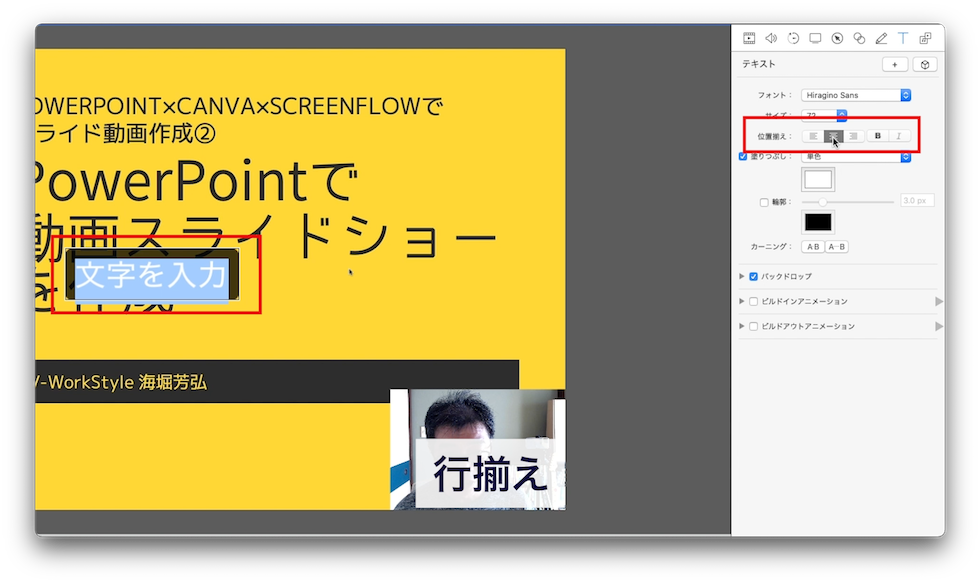Uncheck the 塗りつぶし fill checkbox

[742, 157]
